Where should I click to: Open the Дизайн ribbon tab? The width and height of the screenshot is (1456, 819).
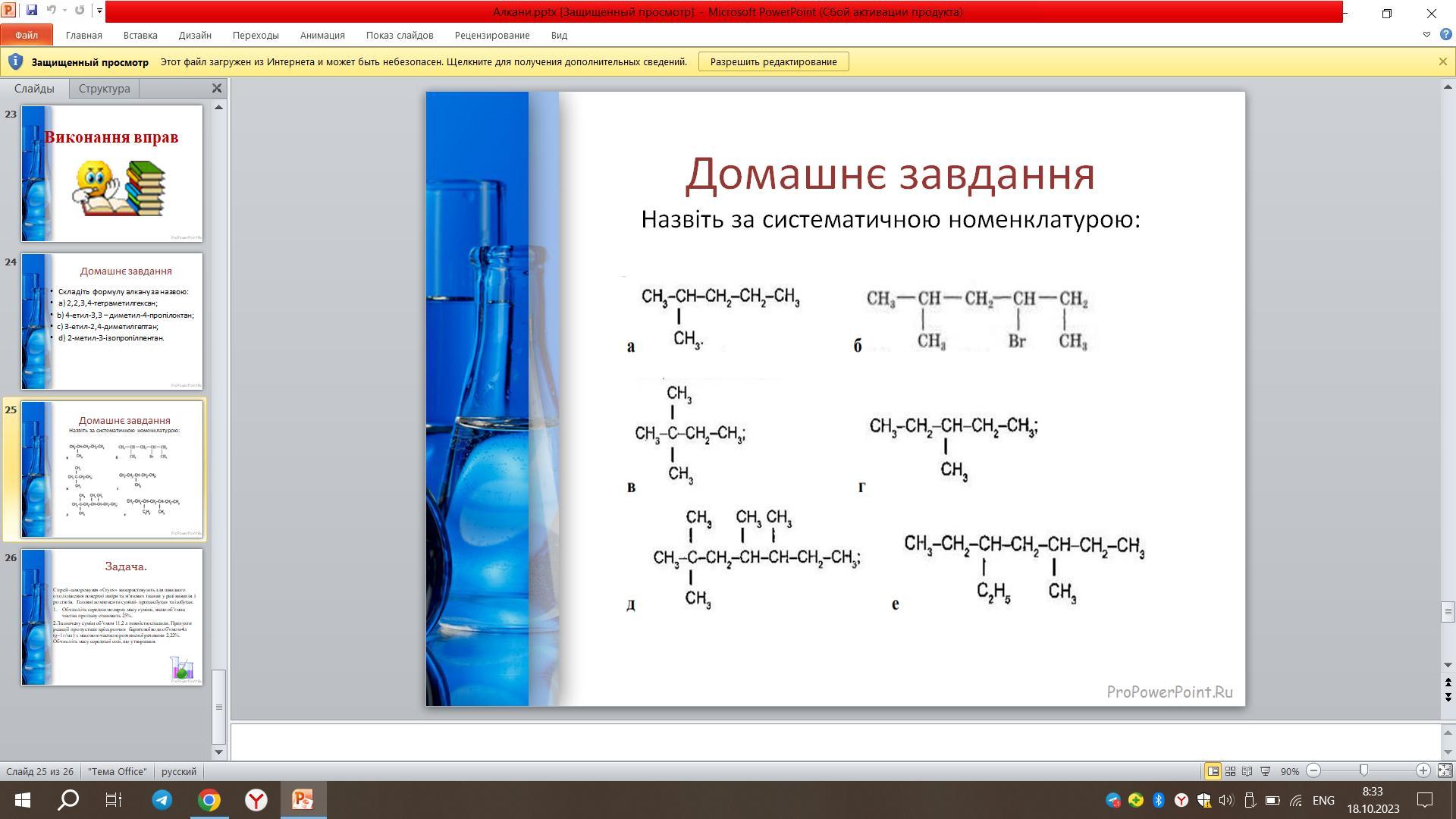(x=195, y=35)
